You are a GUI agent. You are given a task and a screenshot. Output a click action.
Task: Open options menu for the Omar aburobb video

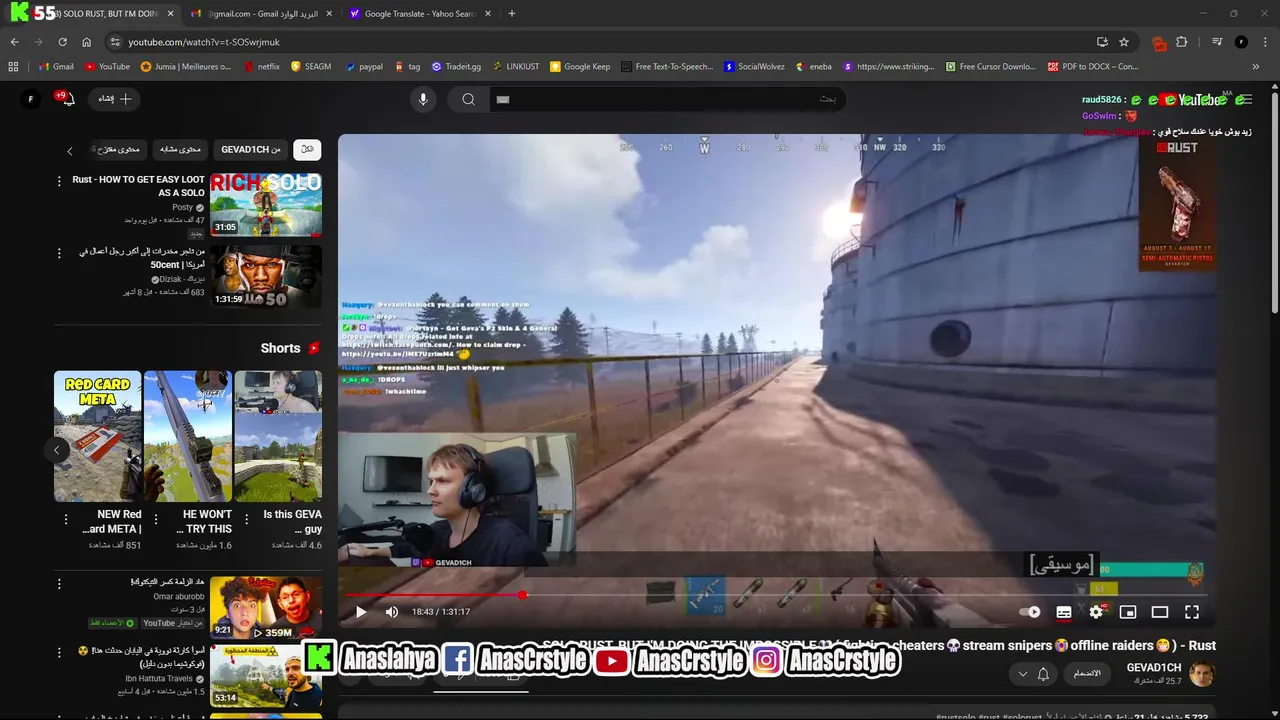[x=59, y=584]
